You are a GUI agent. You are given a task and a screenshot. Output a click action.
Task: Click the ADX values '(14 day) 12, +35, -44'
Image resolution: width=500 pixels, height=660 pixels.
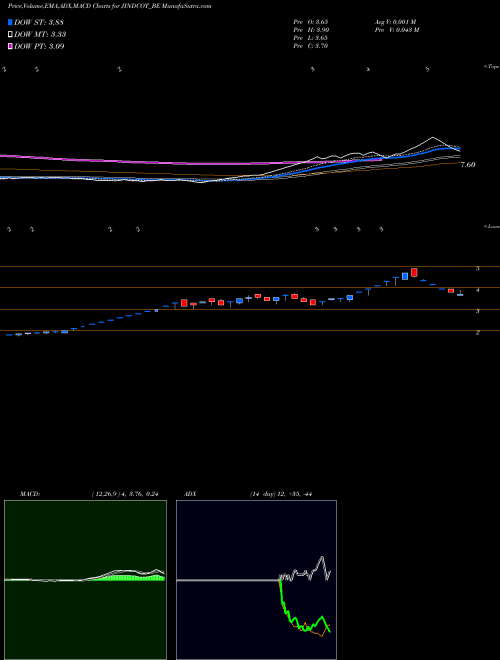point(280,494)
